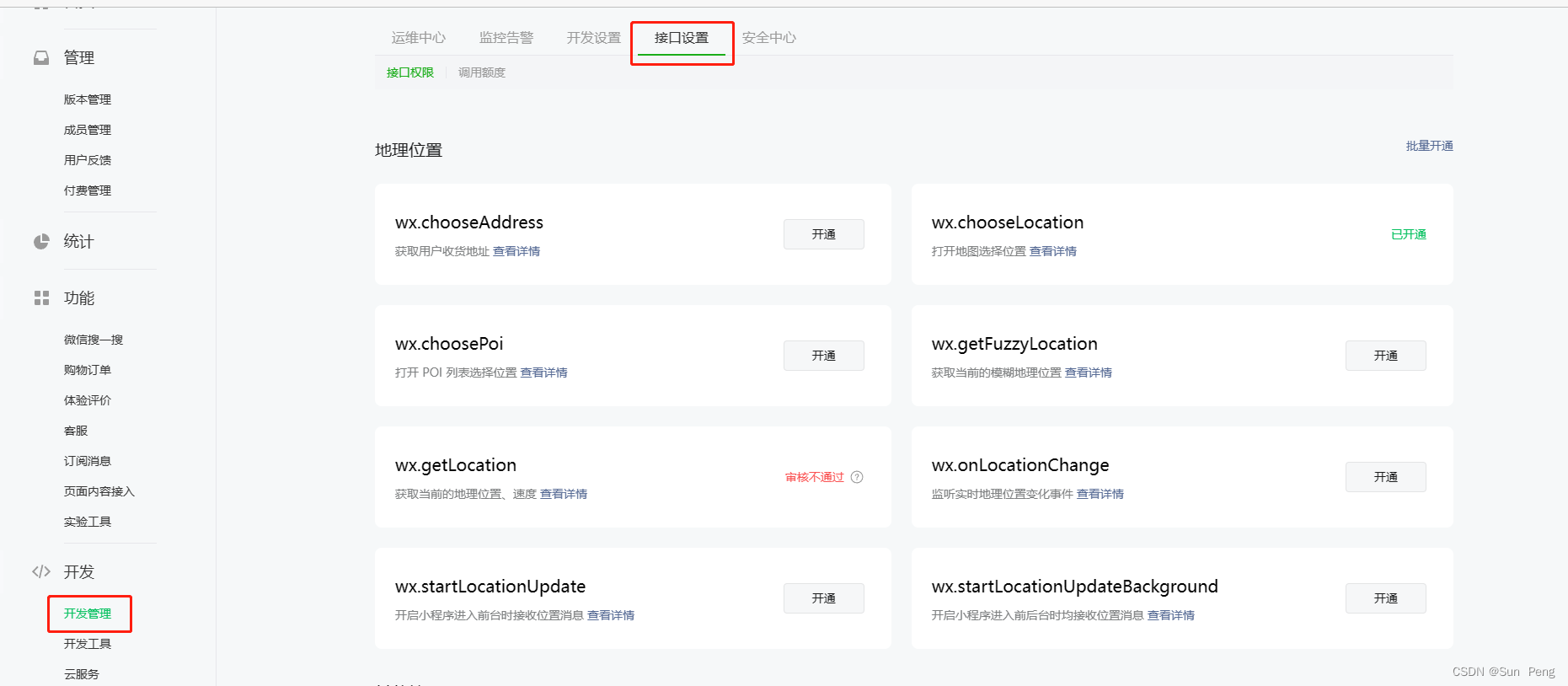Click 开通 for wx.startLocationUpdateBackground
The width and height of the screenshot is (1568, 686).
1386,598
